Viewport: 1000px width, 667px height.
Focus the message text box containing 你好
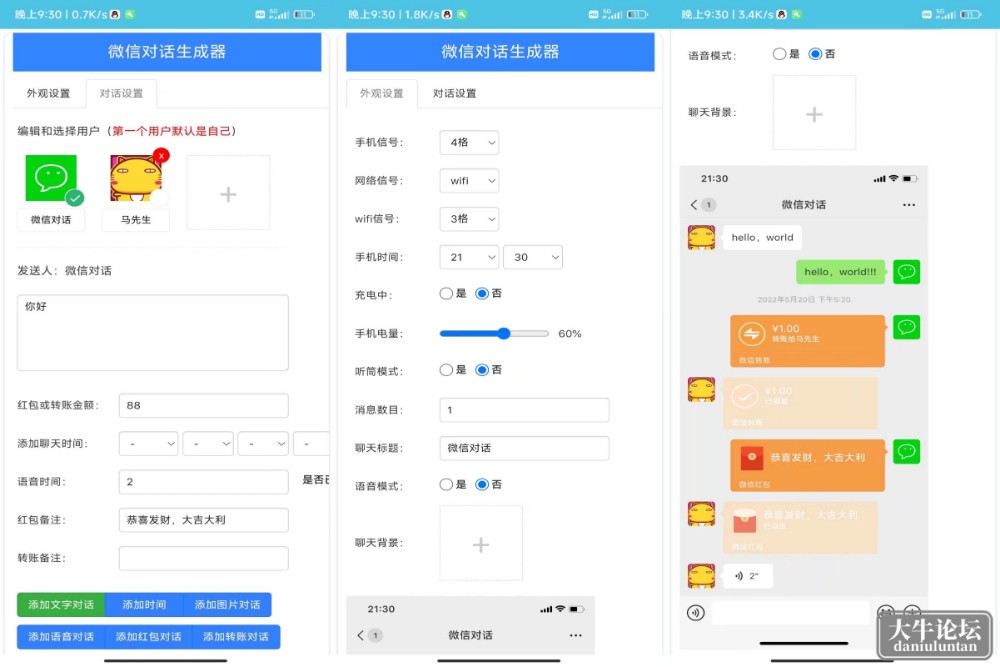[152, 332]
